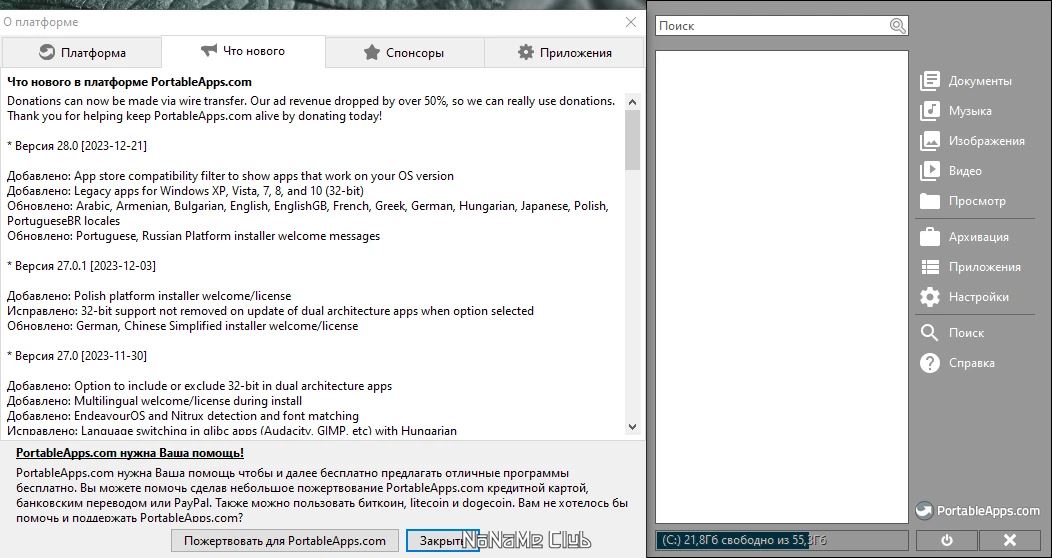Switch to the Приложения tab
This screenshot has height=558, width=1052.
coord(564,52)
